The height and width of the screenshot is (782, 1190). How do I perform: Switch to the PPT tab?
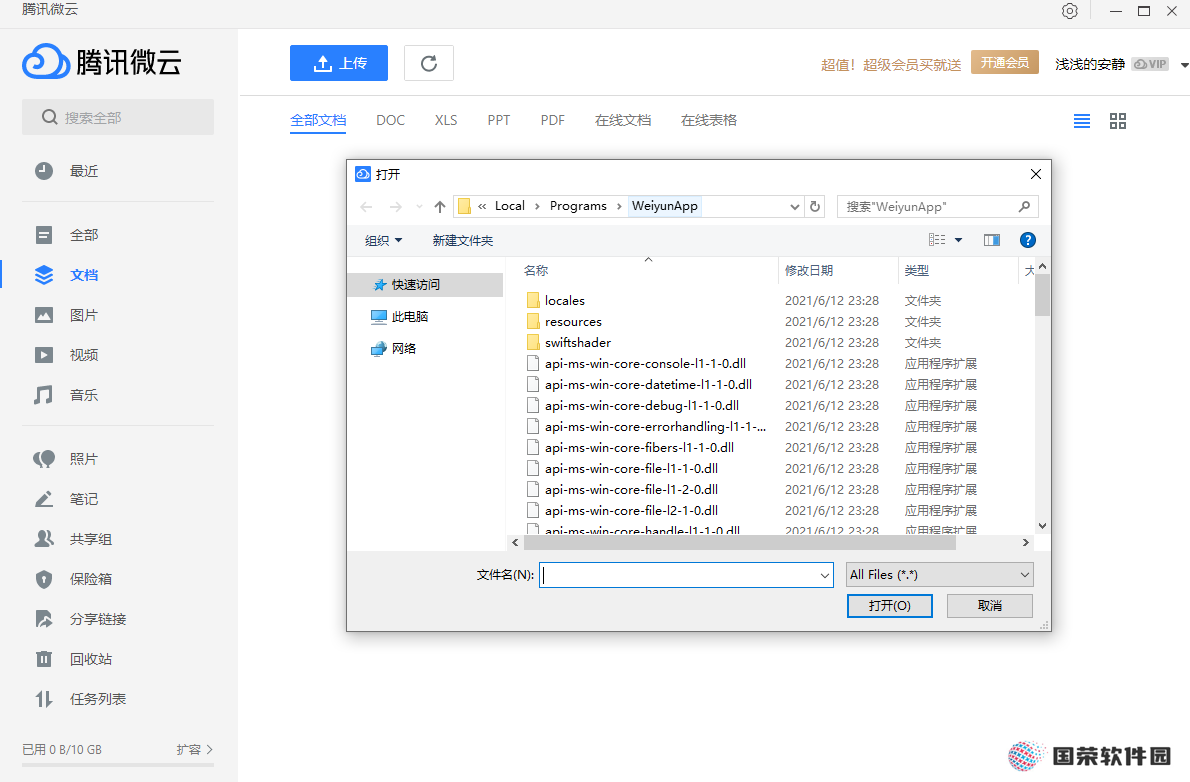(499, 121)
